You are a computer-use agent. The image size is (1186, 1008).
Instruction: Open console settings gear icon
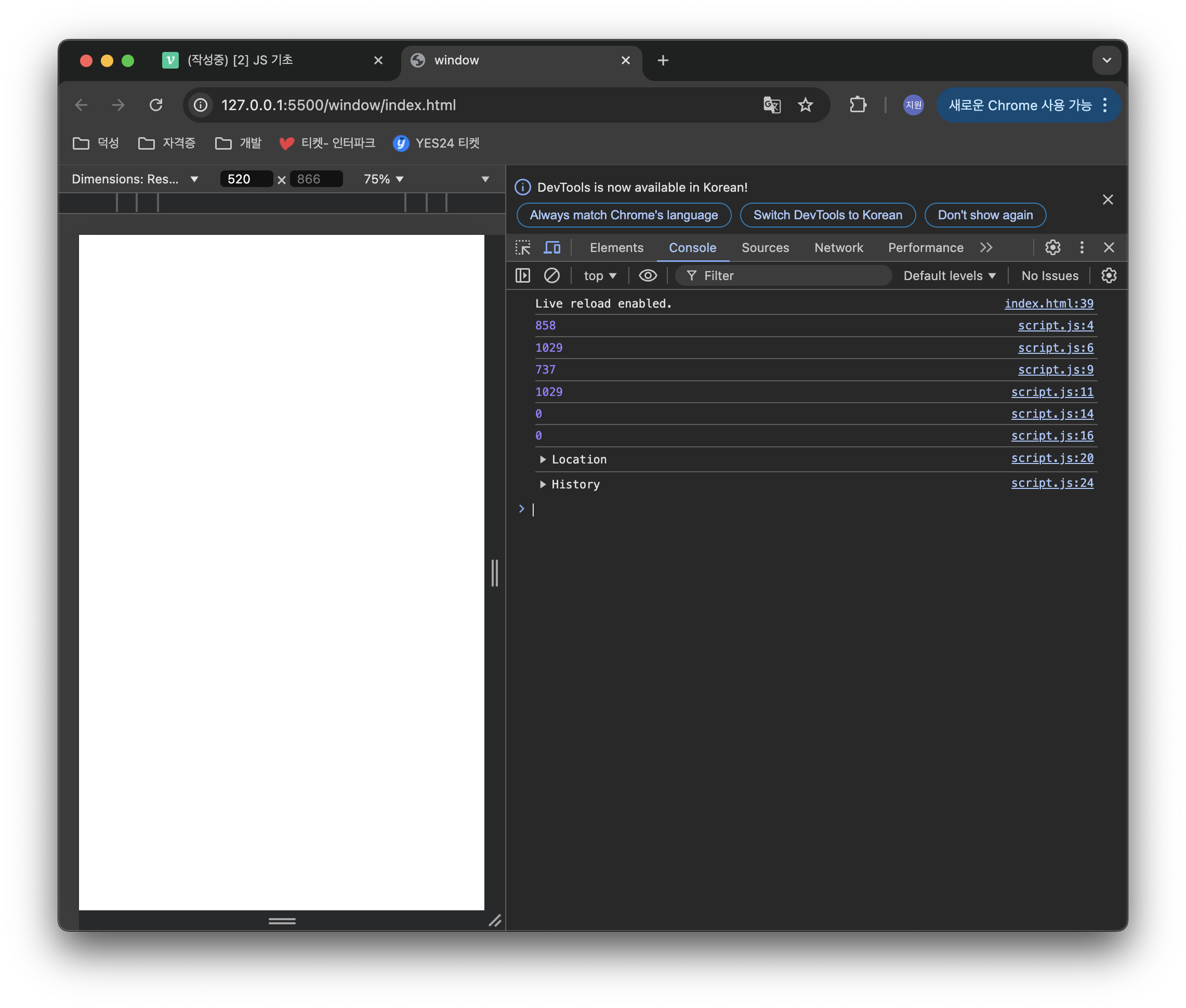tap(1108, 275)
